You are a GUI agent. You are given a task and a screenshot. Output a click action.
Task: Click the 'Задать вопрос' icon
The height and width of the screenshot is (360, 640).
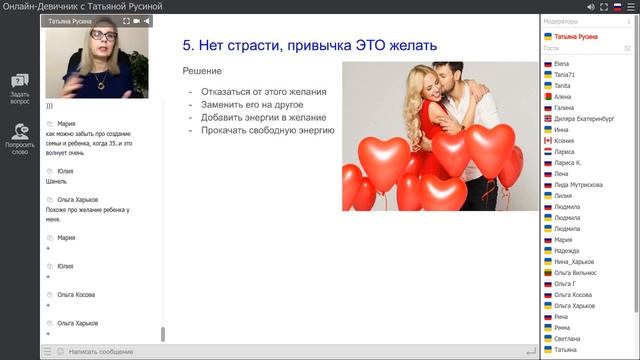tap(20, 81)
